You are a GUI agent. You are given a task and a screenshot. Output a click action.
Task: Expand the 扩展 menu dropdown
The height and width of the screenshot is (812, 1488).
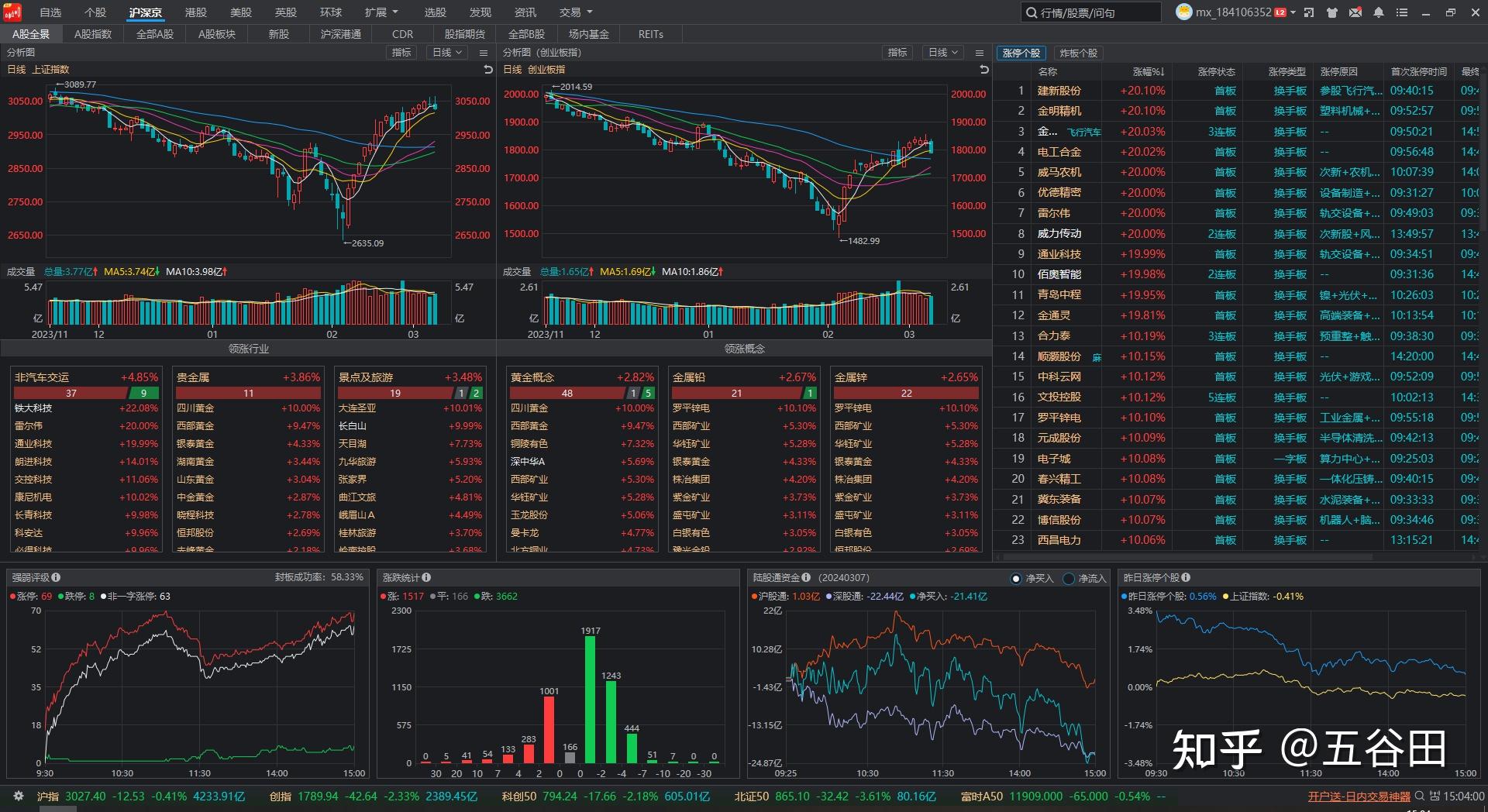point(381,12)
